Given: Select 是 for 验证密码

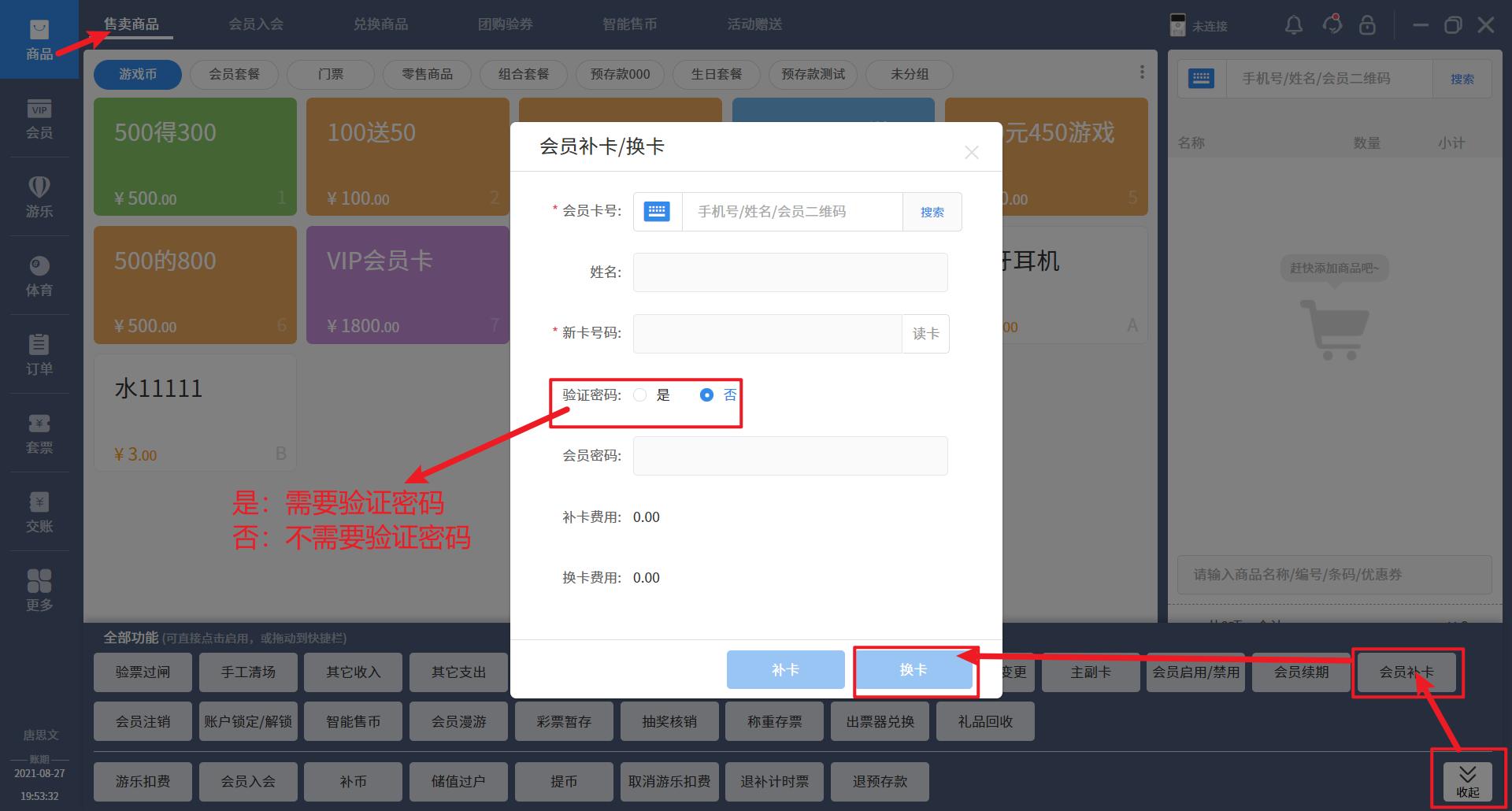Looking at the screenshot, I should pos(640,395).
